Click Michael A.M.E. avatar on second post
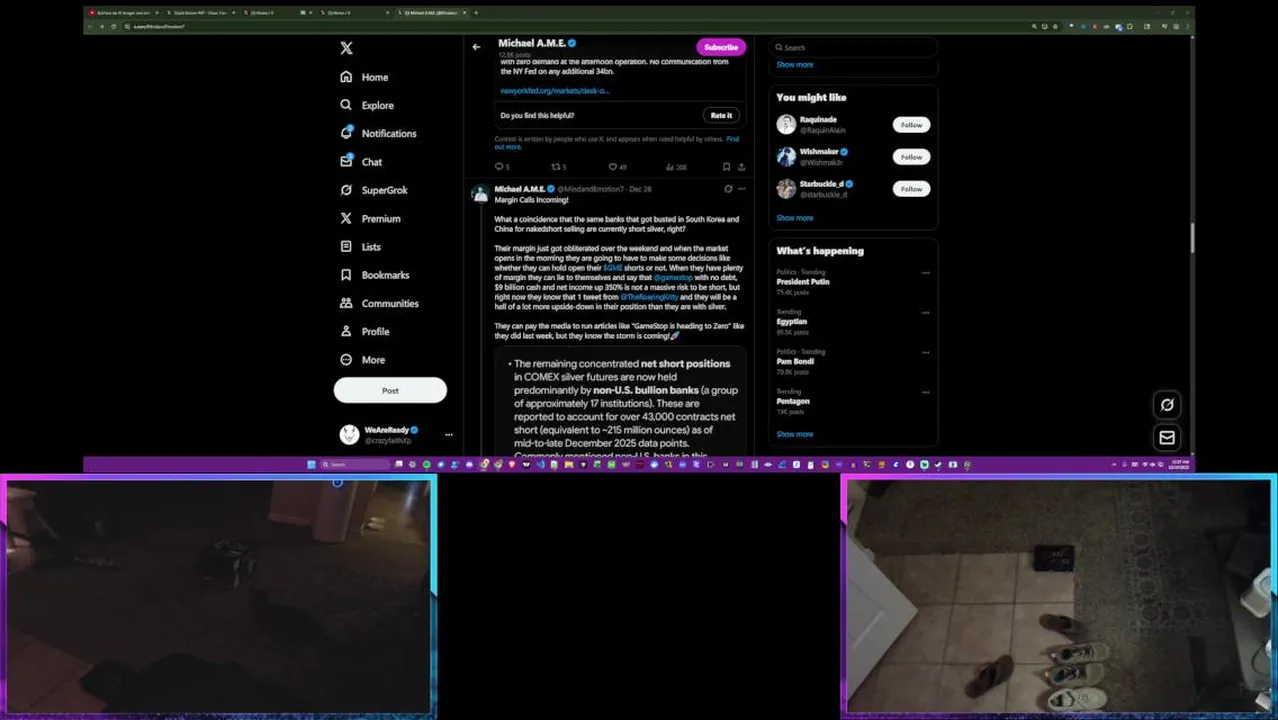This screenshot has height=720, width=1278. (x=480, y=194)
